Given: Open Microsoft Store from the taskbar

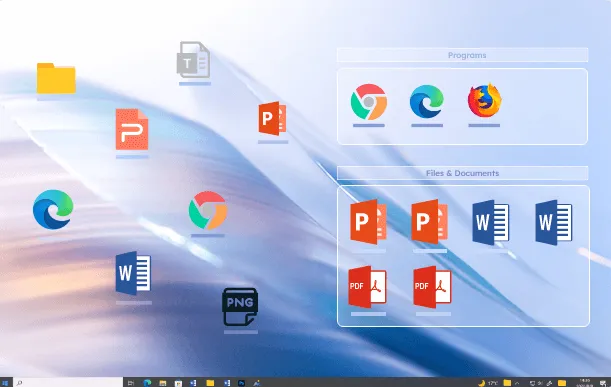Looking at the screenshot, I should [178, 383].
